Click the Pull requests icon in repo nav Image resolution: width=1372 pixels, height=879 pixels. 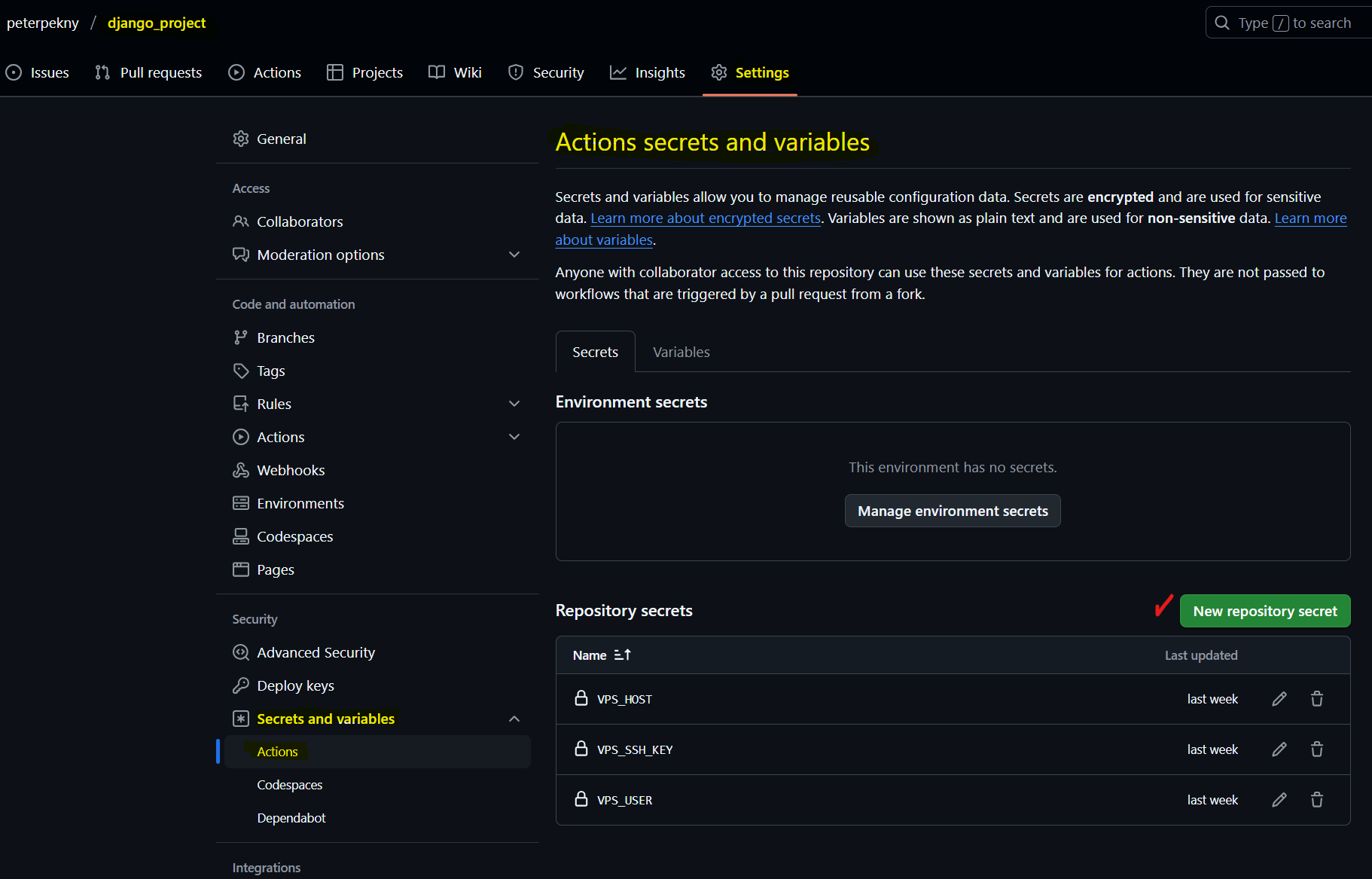(x=102, y=72)
